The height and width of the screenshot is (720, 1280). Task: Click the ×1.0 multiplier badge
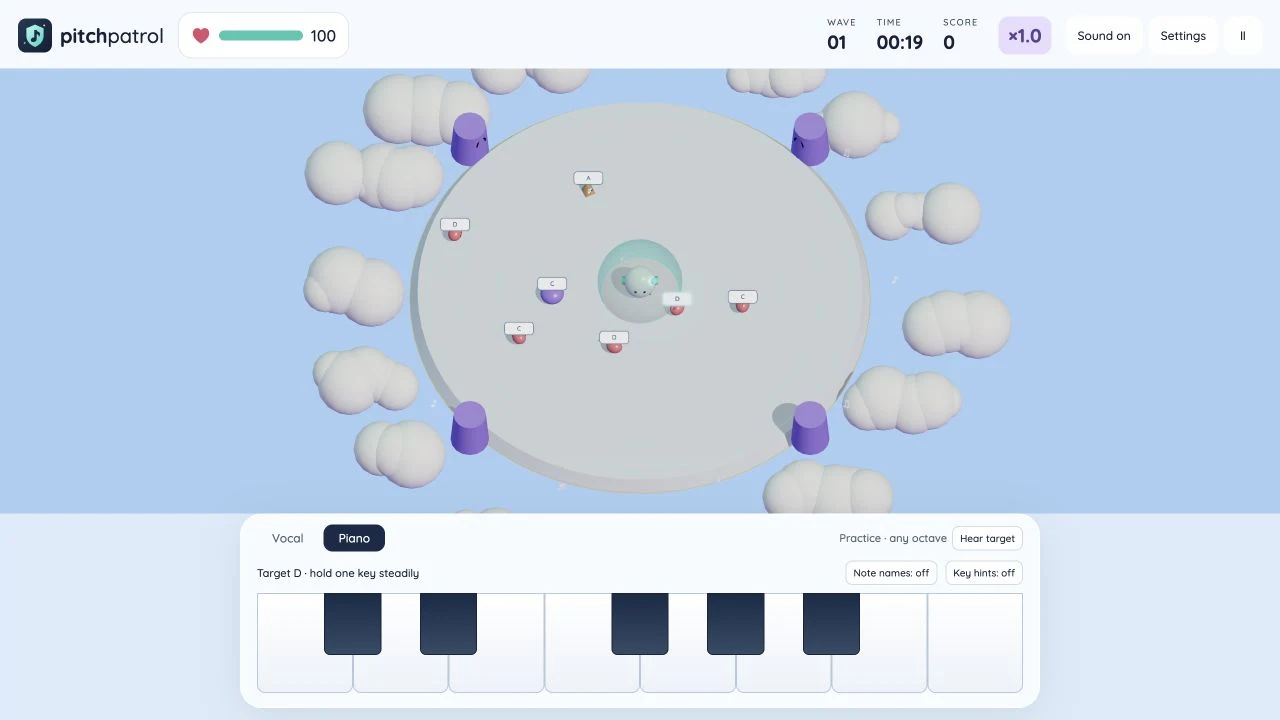(1024, 36)
